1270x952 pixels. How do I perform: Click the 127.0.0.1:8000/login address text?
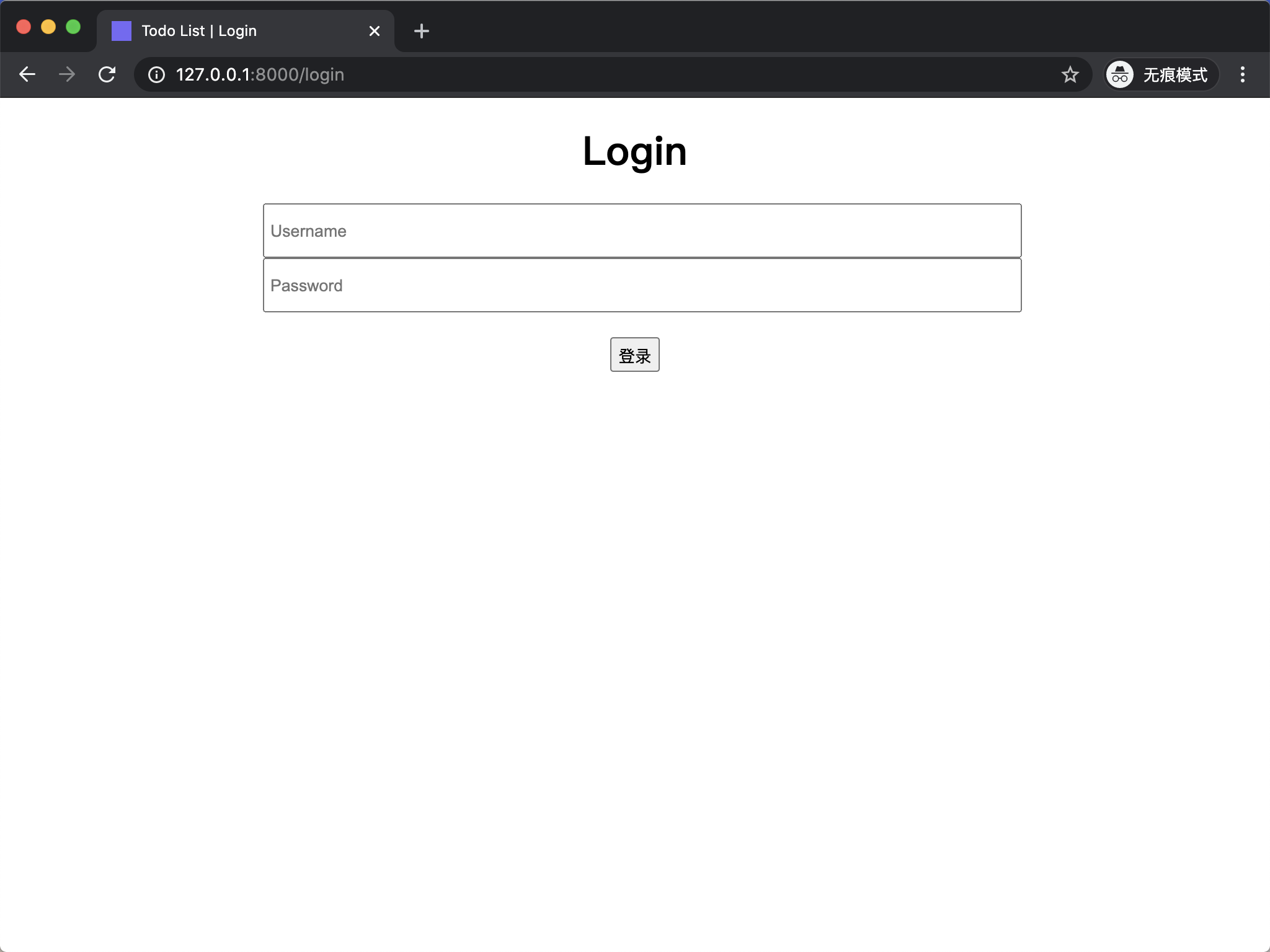260,74
